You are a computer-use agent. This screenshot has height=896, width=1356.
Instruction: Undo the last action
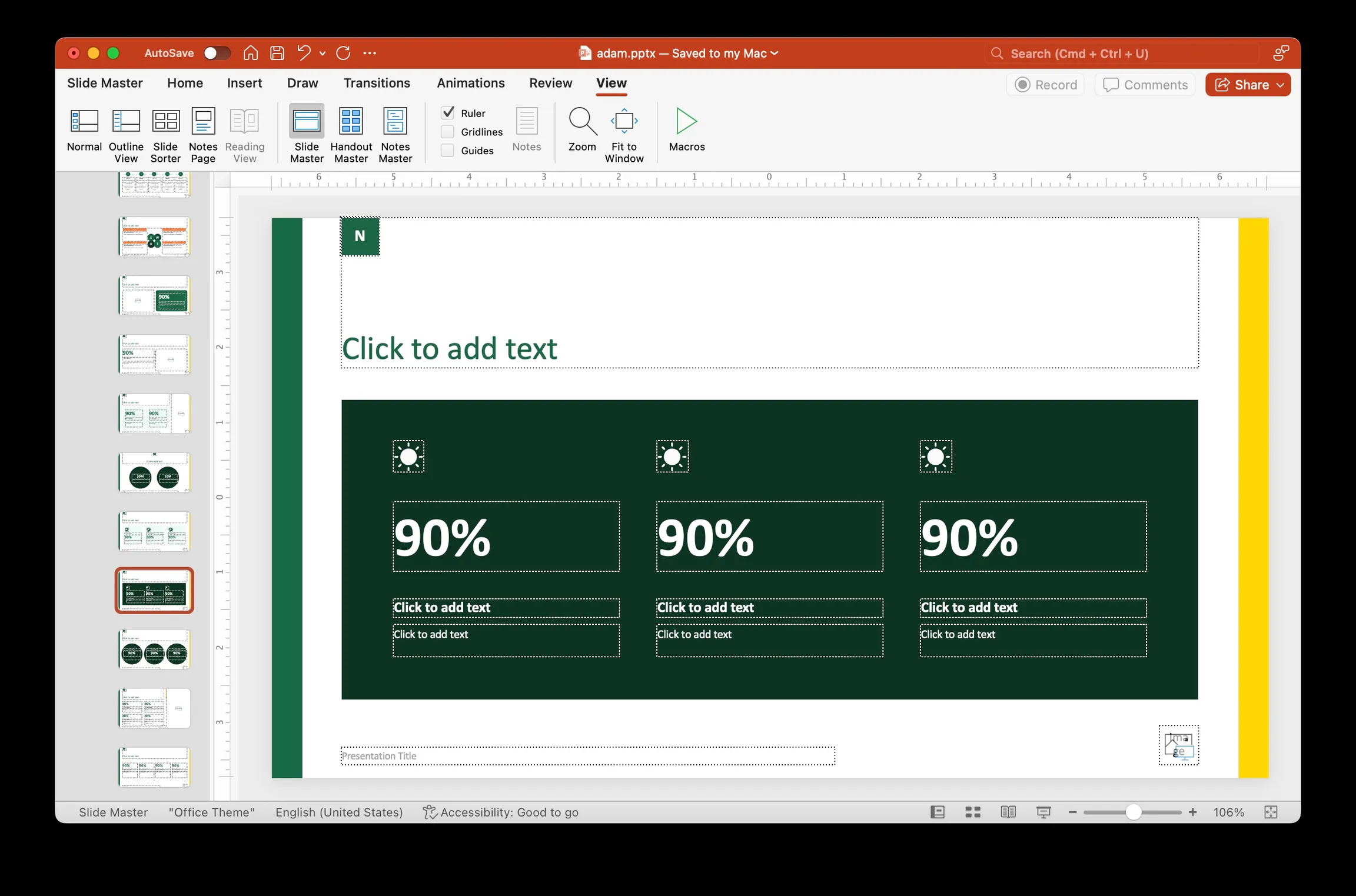coord(304,53)
